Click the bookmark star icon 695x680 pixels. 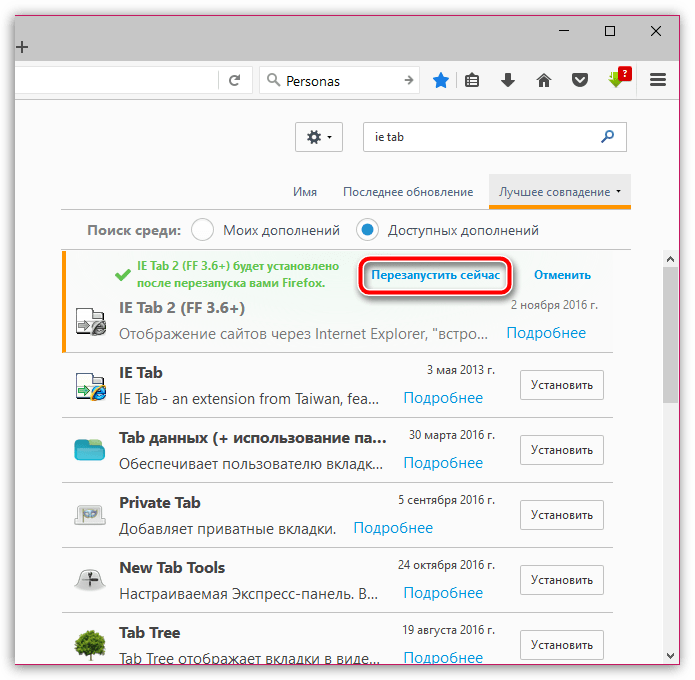coord(441,80)
